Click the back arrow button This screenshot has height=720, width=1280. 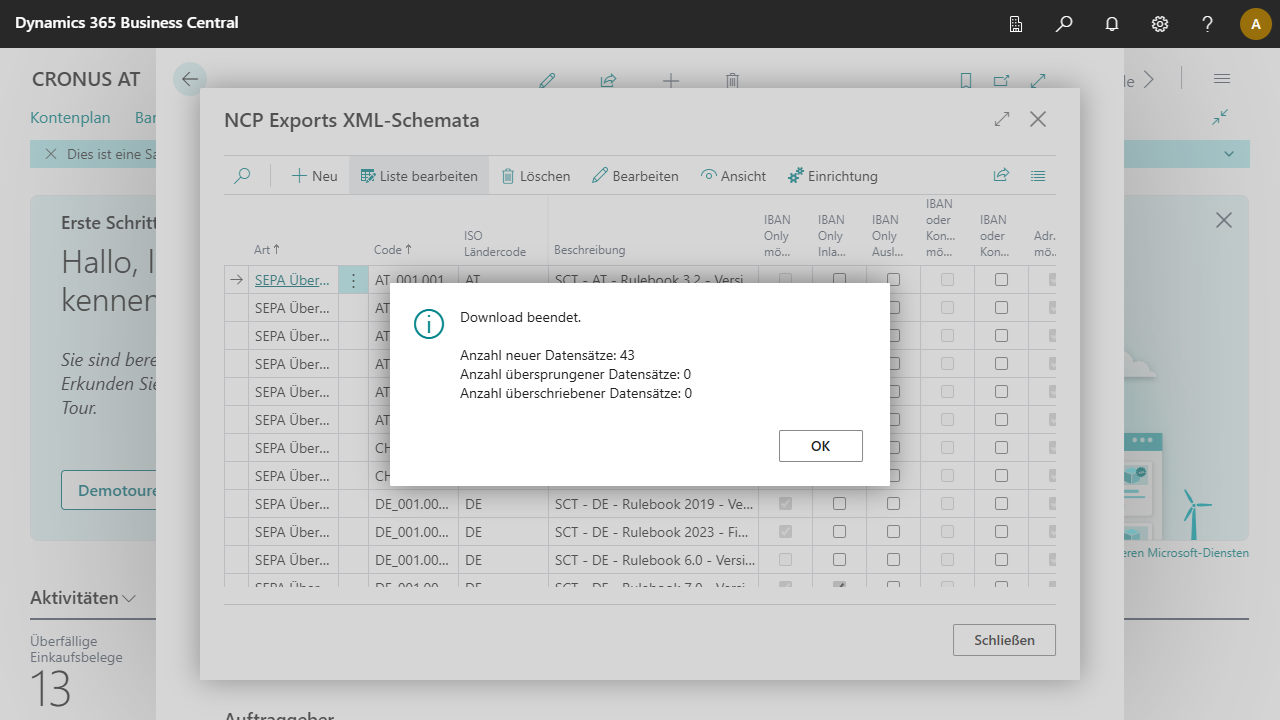(x=190, y=79)
